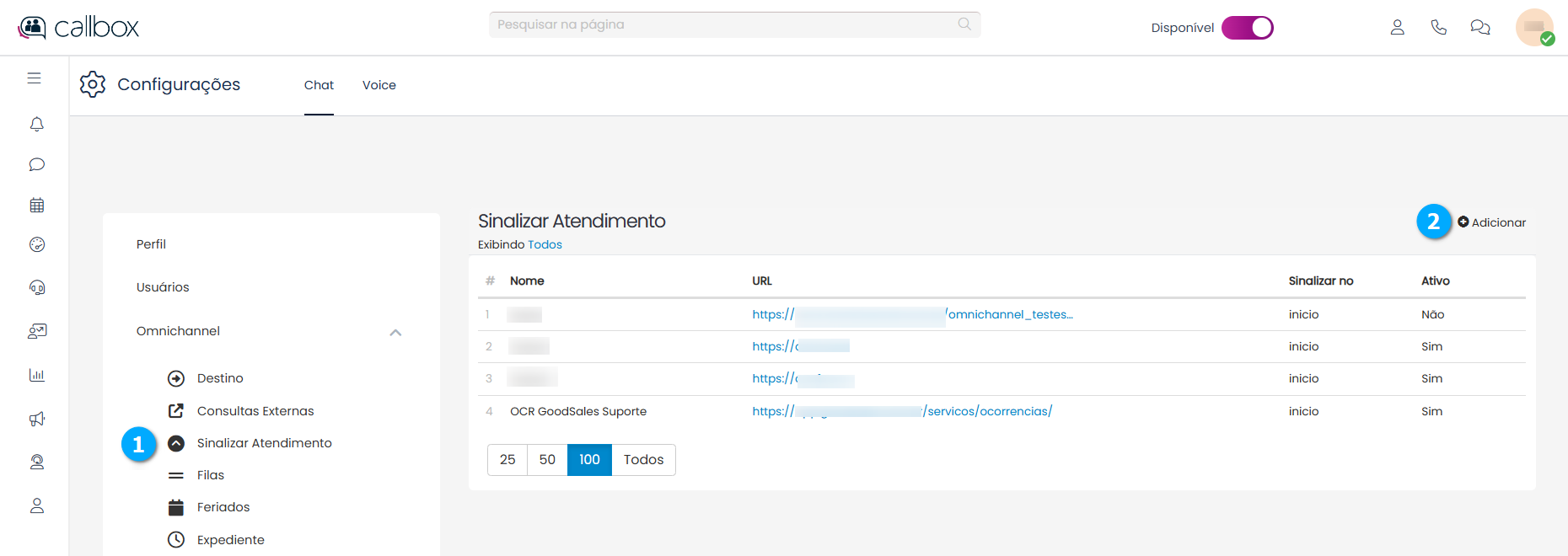Screen dimensions: 1568x556
Task: Click the Adicionar button
Action: click(x=1491, y=222)
